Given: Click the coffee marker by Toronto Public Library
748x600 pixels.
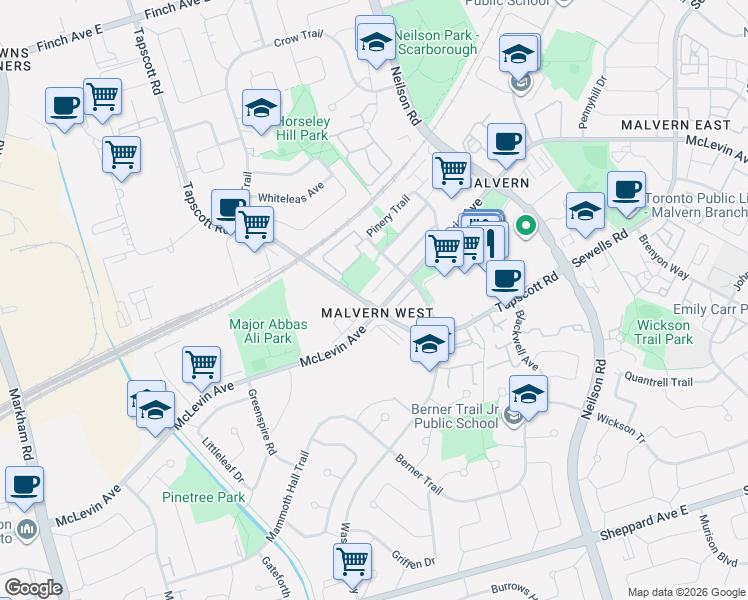Looking at the screenshot, I should click(626, 194).
